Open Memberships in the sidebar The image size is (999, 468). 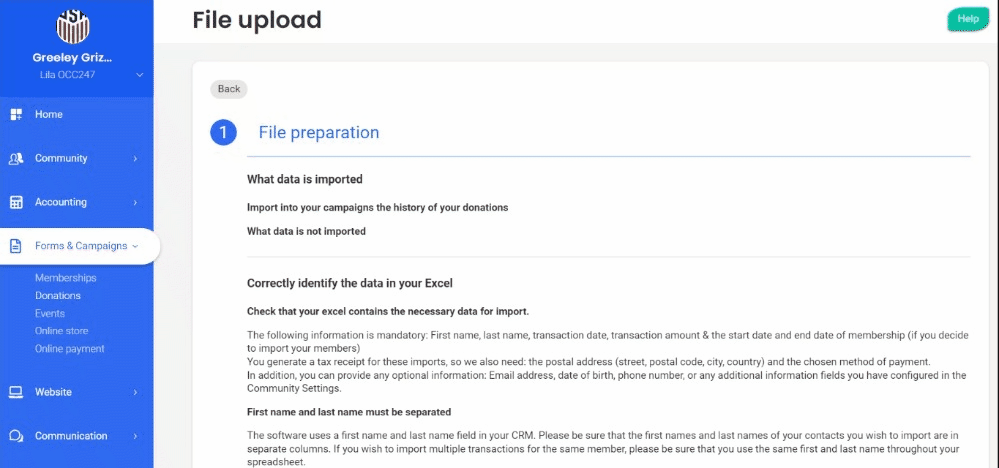(x=65, y=278)
